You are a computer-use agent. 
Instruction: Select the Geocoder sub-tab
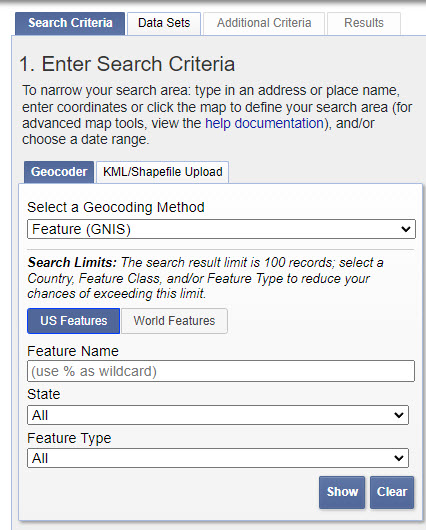59,172
